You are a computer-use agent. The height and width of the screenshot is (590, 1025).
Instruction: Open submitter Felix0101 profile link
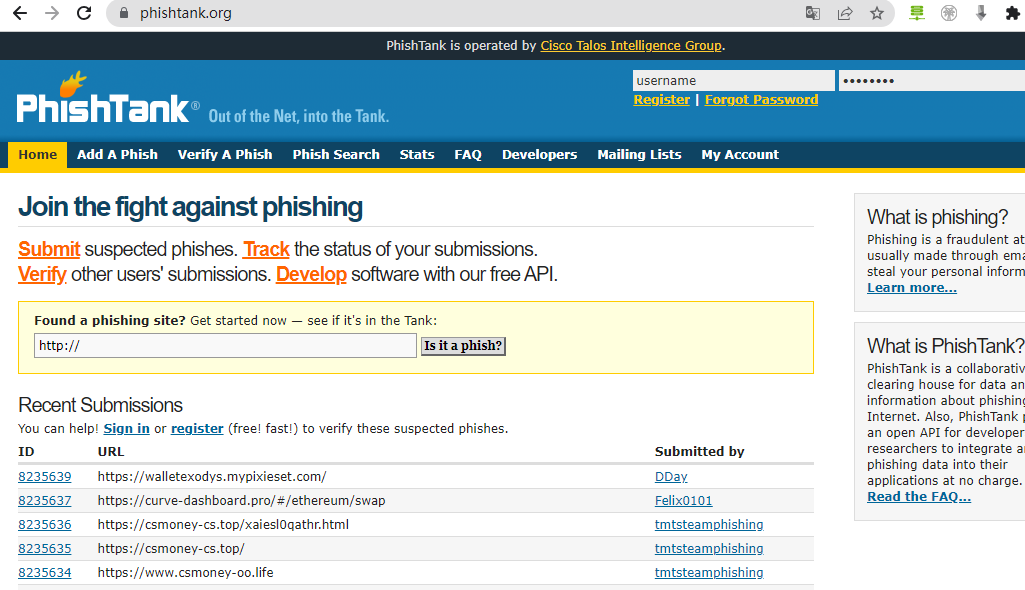pyautogui.click(x=683, y=501)
